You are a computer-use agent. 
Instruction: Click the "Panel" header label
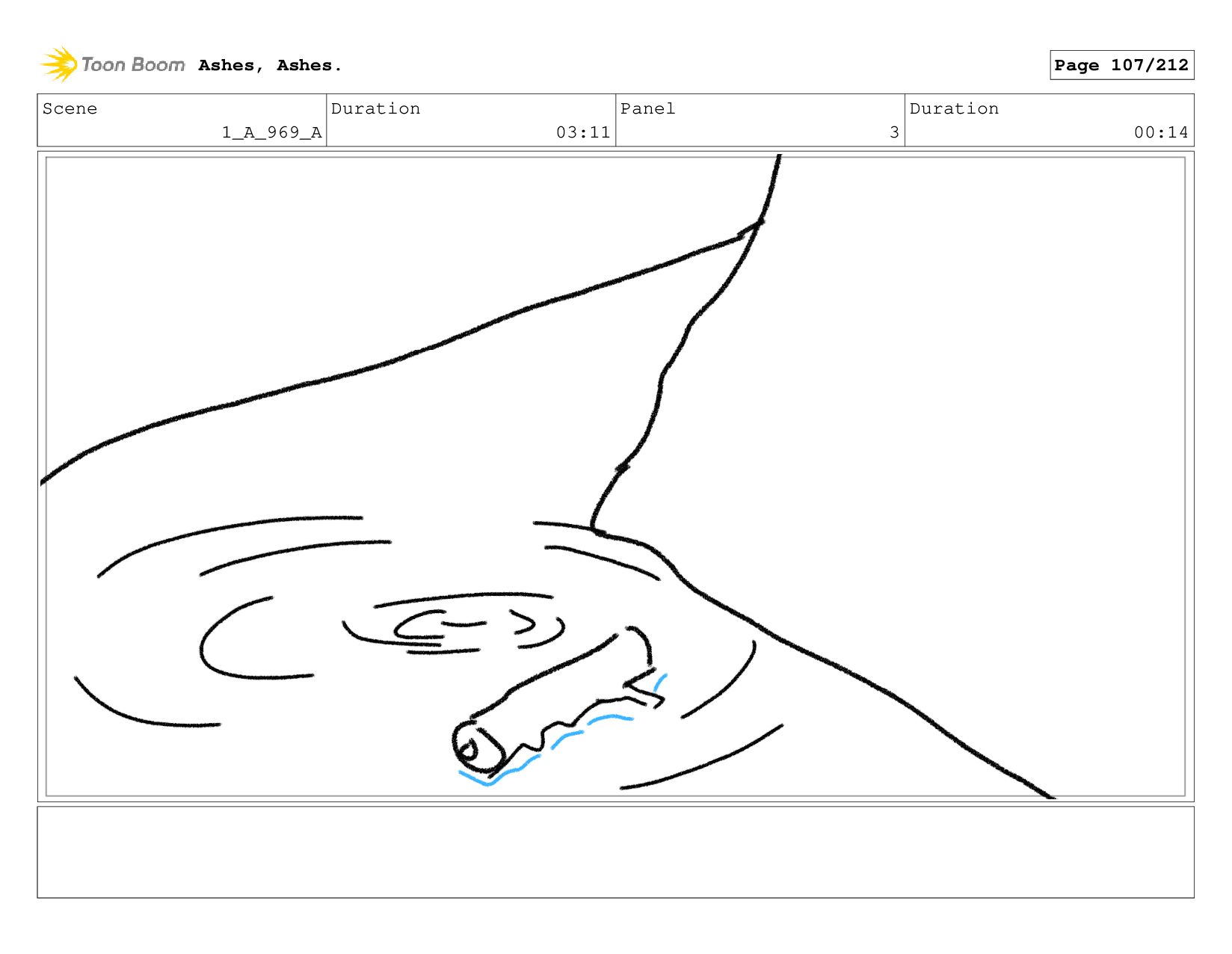647,108
